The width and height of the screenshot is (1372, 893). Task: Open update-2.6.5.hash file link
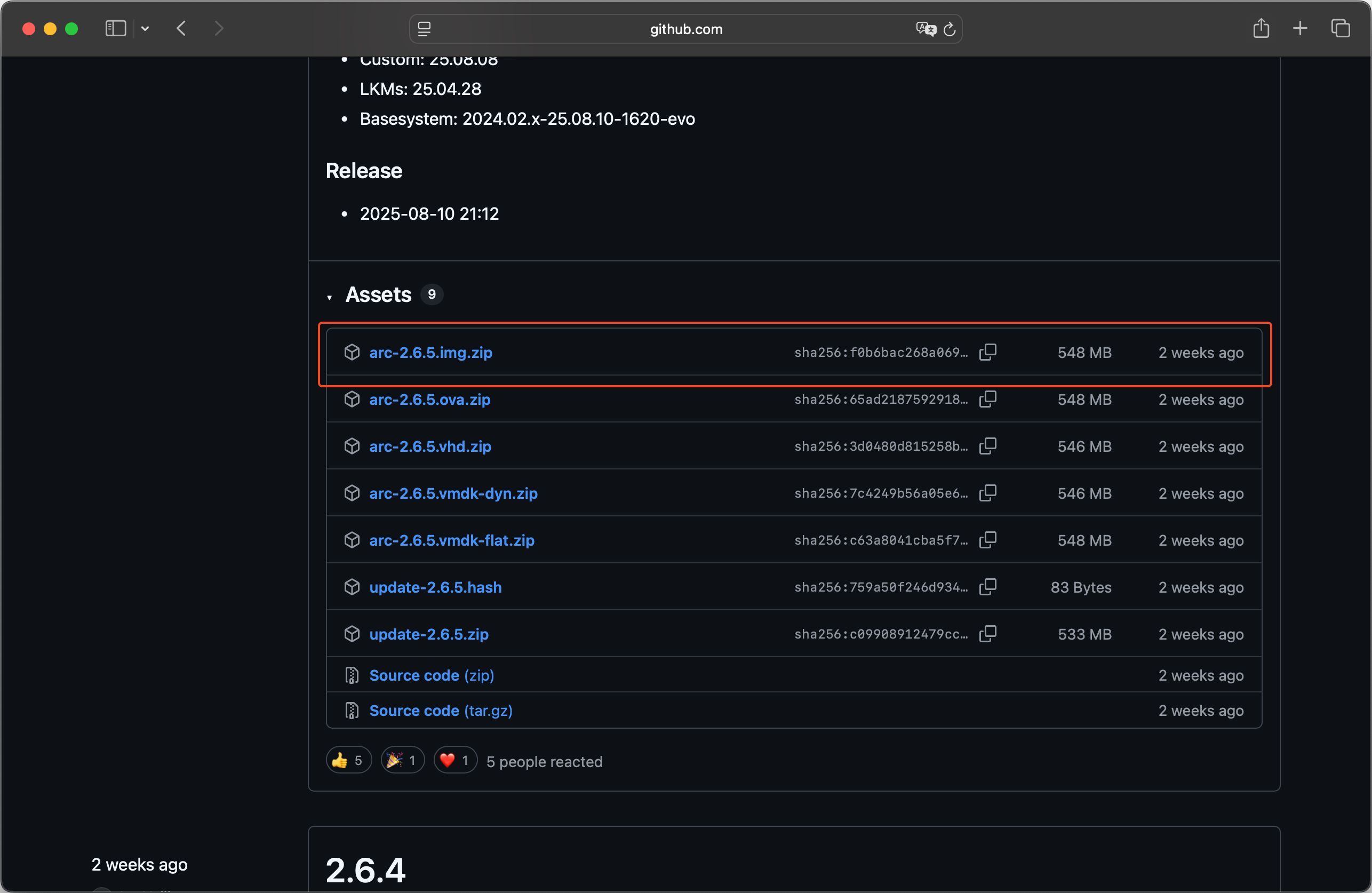[x=435, y=587]
